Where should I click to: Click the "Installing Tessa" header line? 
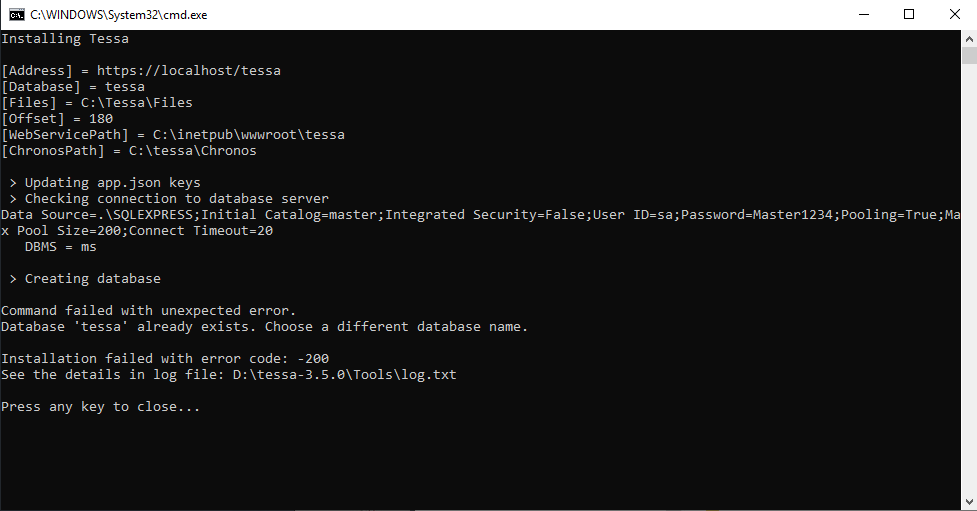(65, 39)
